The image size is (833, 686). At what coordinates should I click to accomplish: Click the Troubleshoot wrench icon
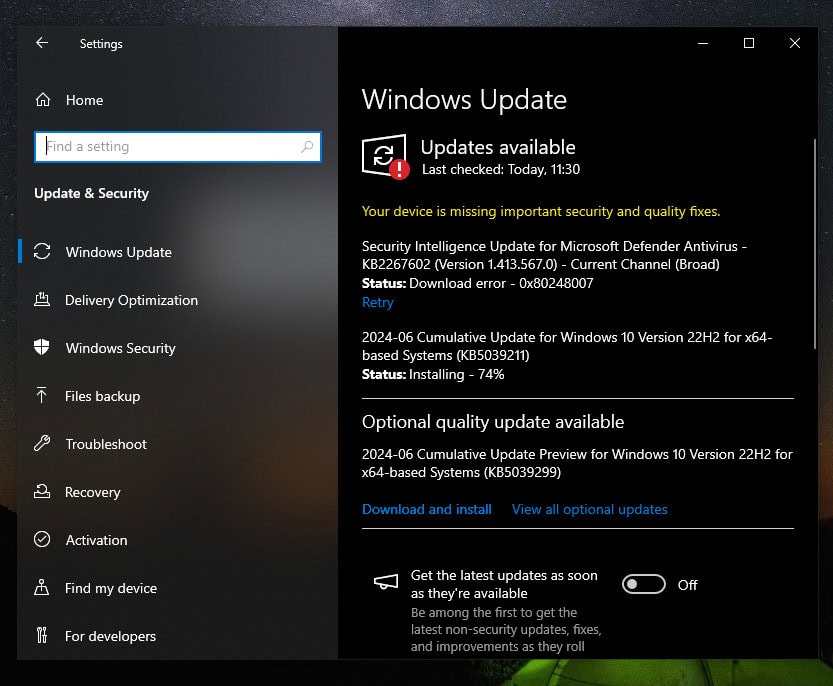tap(42, 443)
